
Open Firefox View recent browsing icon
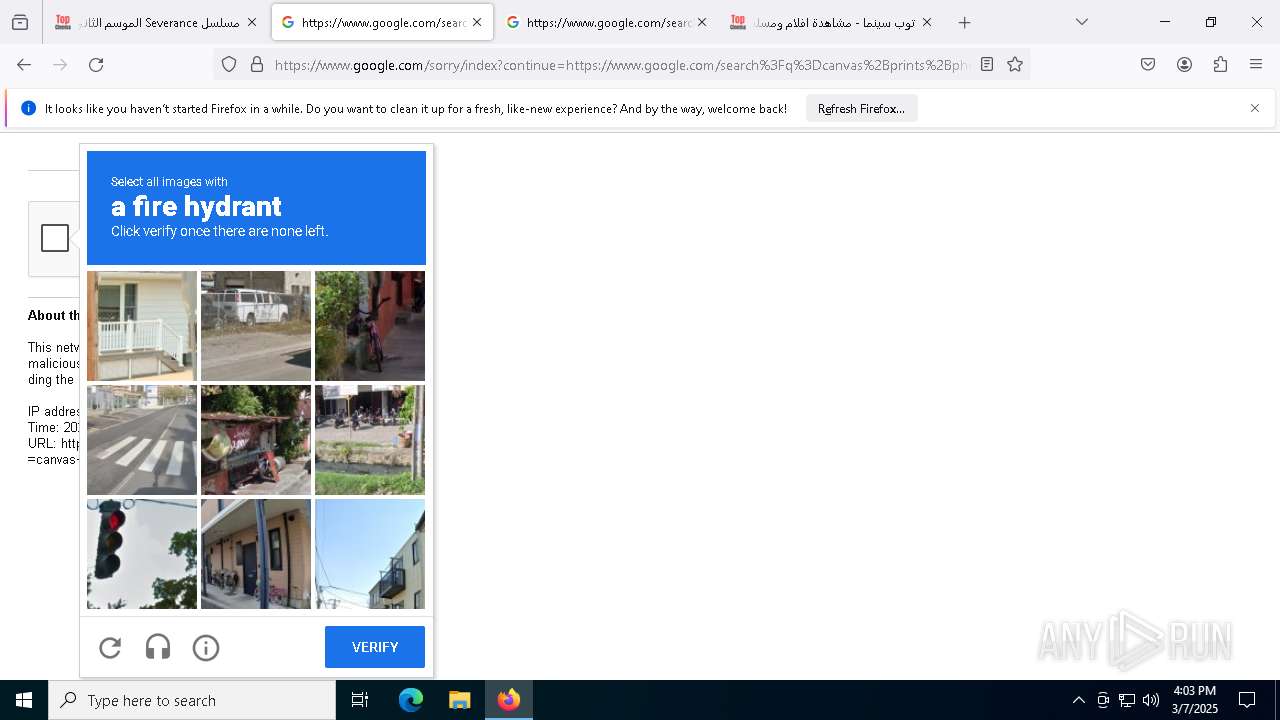[x=20, y=22]
